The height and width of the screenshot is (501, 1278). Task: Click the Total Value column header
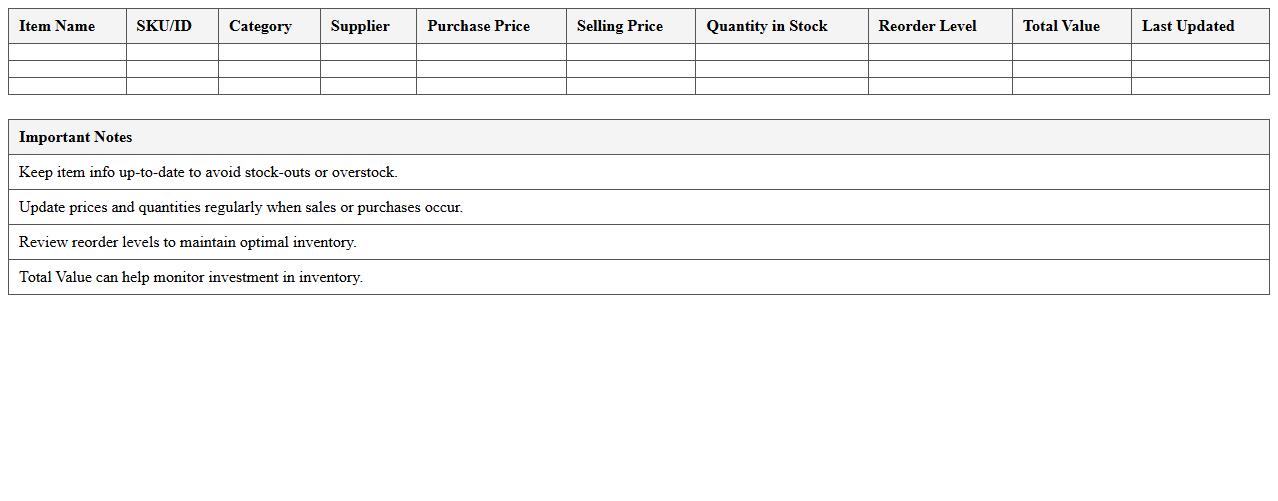click(1060, 26)
